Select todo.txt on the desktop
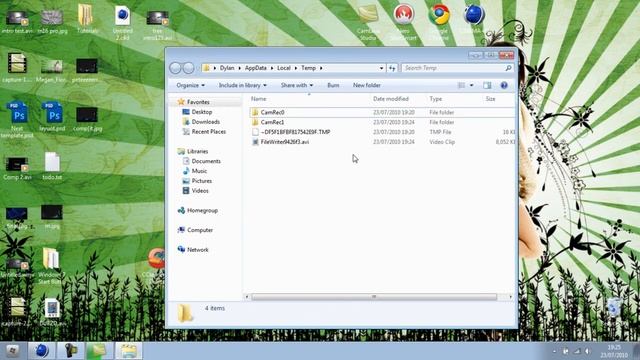The height and width of the screenshot is (360, 640). tap(52, 166)
